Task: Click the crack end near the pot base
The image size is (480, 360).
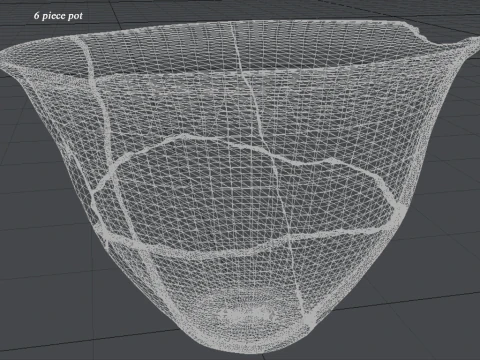Action: pos(308,318)
